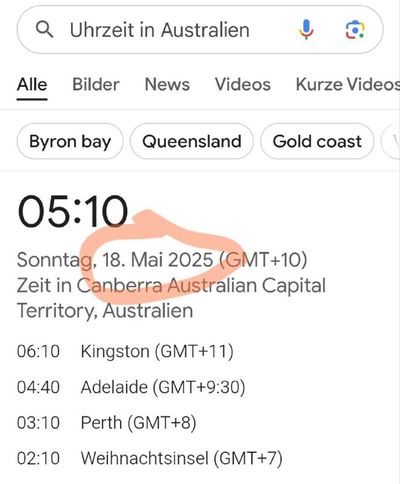400x484 pixels.
Task: Select the Alle tab
Action: [x=32, y=85]
